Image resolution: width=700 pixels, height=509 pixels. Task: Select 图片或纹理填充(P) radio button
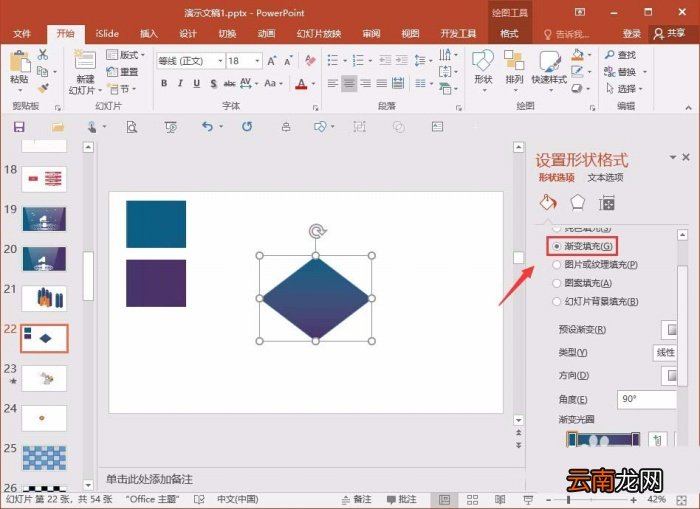(557, 265)
